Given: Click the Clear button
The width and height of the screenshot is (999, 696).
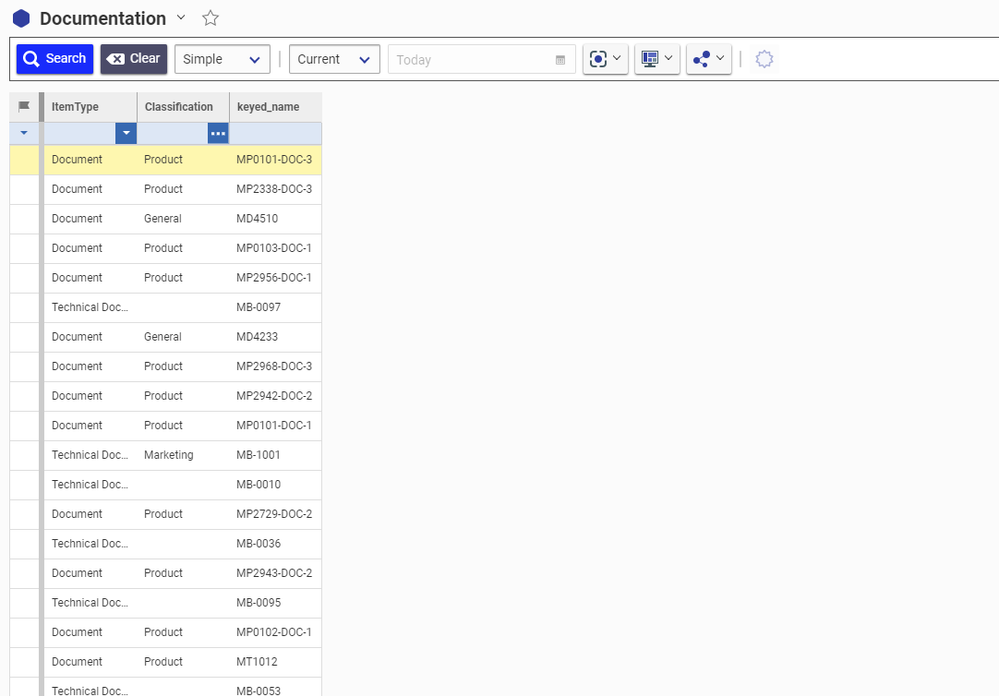Looking at the screenshot, I should pos(134,59).
